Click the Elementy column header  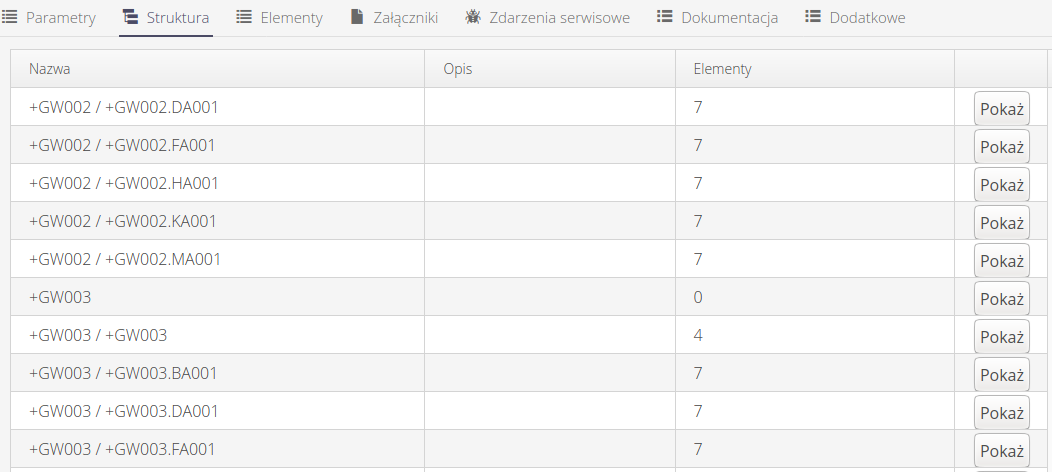click(722, 69)
